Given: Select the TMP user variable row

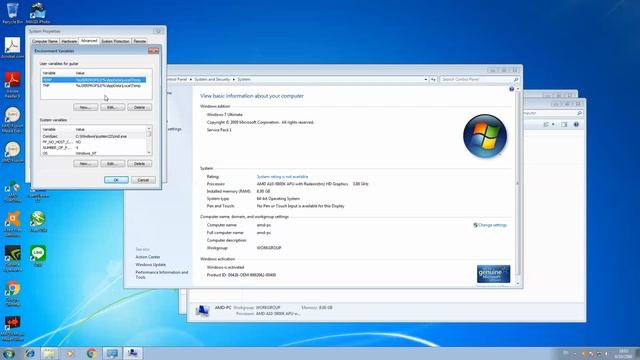Looking at the screenshot, I should pyautogui.click(x=94, y=86).
